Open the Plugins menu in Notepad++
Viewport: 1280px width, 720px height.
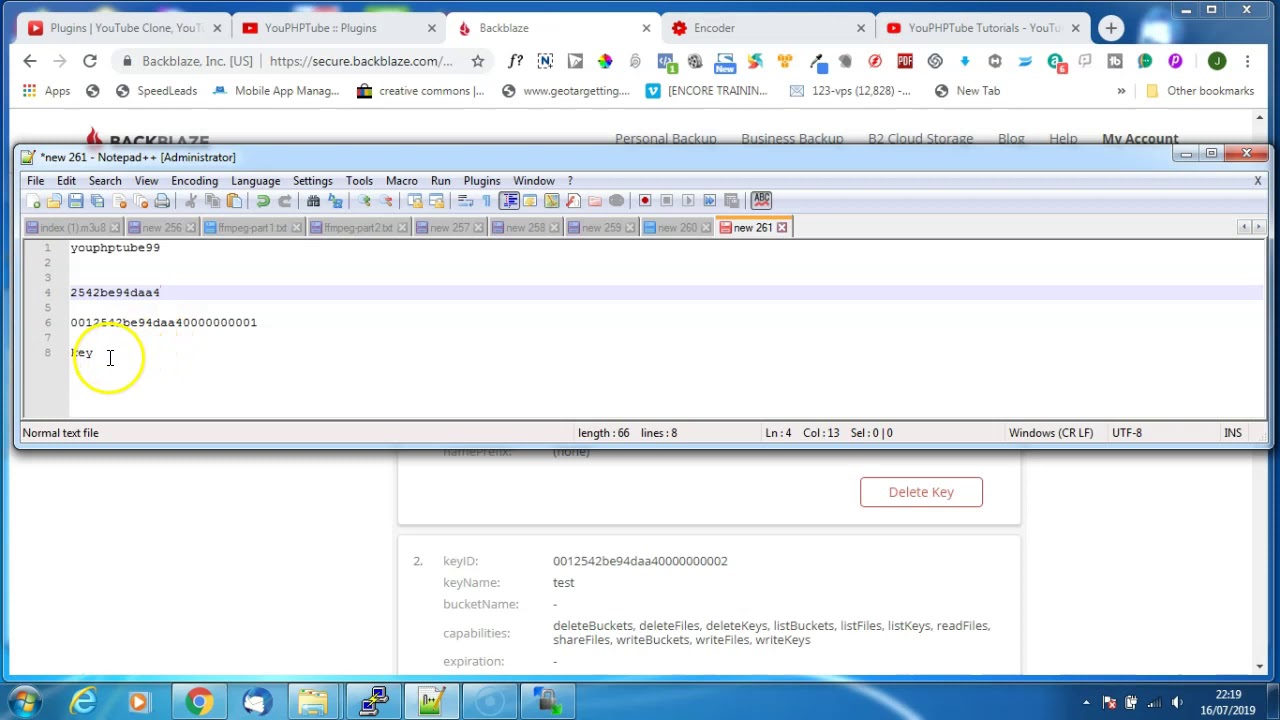pyautogui.click(x=481, y=181)
